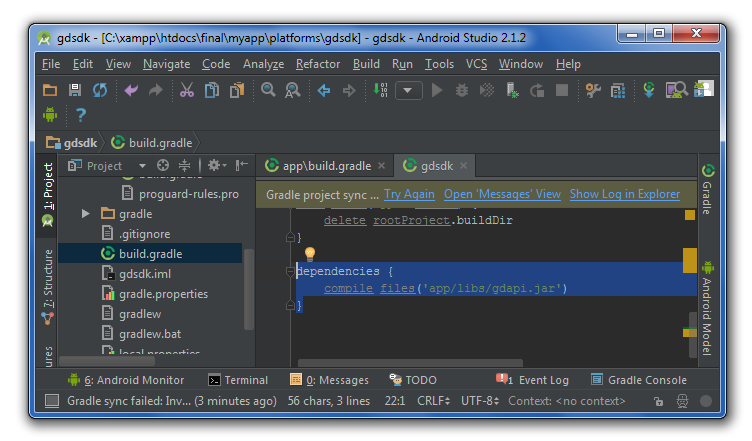Click the Save All toolbar icon

75,90
